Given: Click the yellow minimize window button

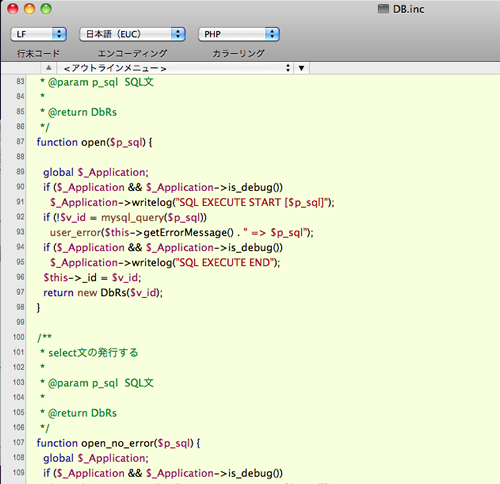Looking at the screenshot, I should 29,9.
